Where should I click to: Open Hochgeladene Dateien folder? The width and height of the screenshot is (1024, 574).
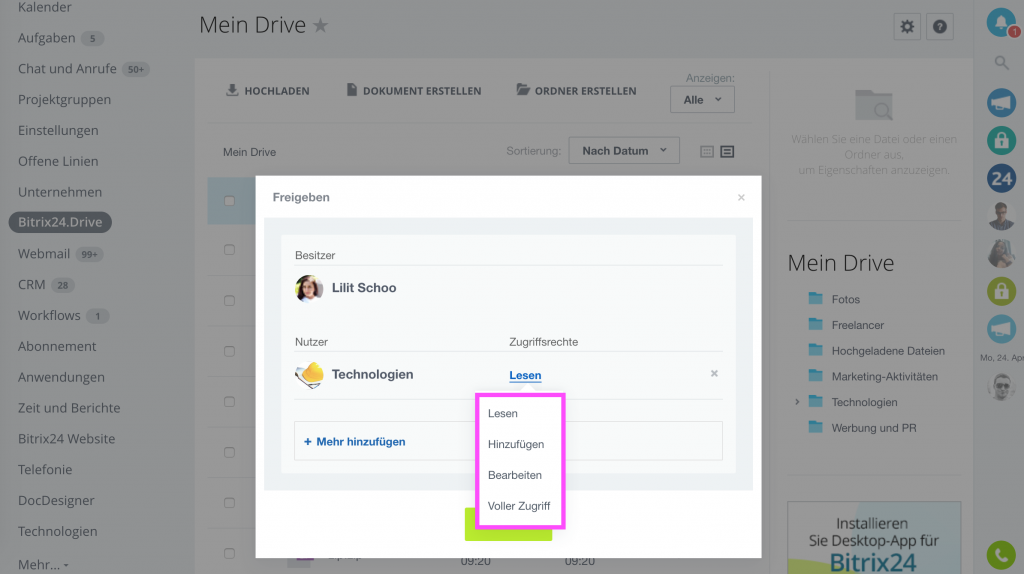tap(888, 351)
